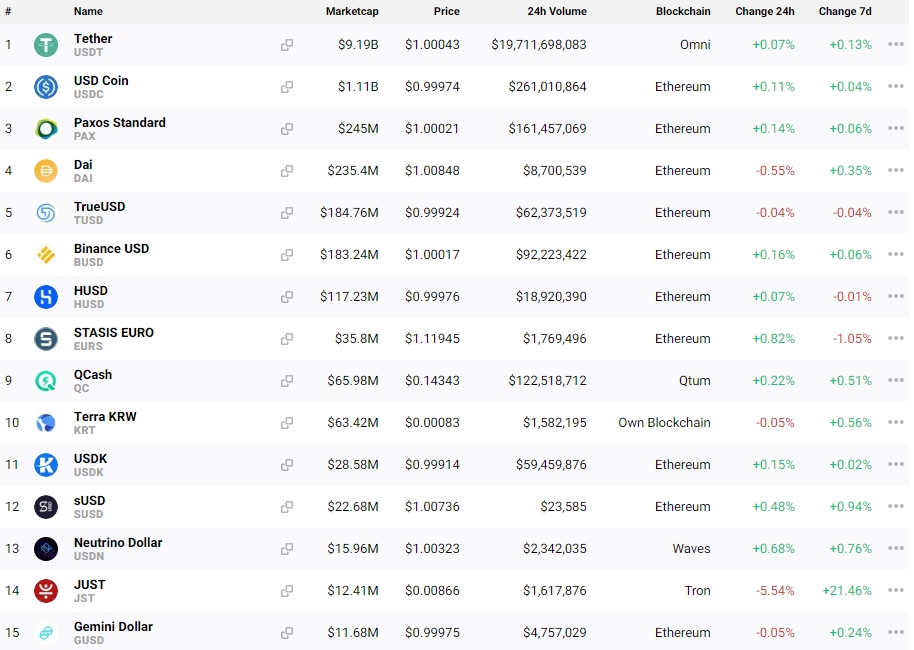The image size is (914, 650).
Task: Sort table by Price column header
Action: (447, 11)
